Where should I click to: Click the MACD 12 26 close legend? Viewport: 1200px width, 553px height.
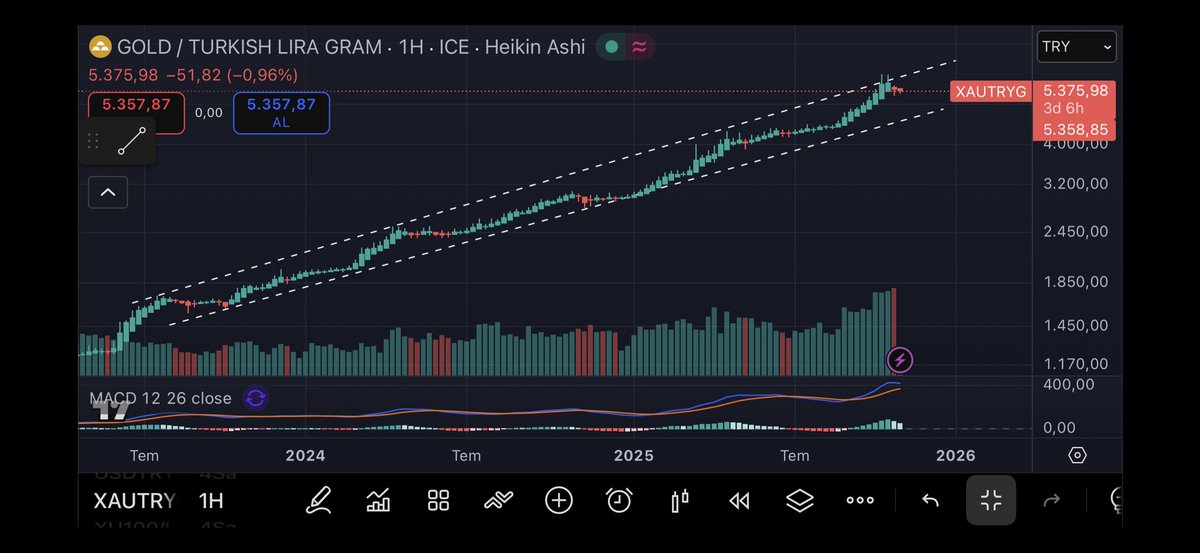click(x=160, y=398)
